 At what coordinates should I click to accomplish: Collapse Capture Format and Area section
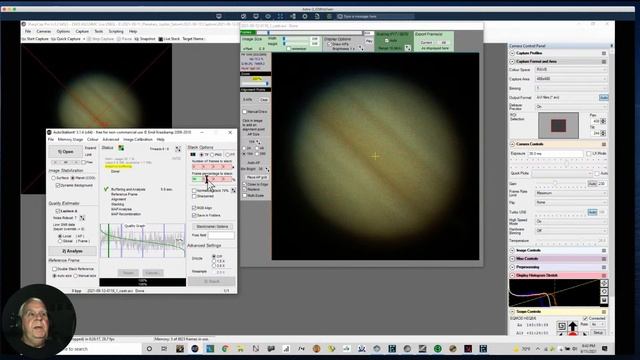click(x=512, y=62)
